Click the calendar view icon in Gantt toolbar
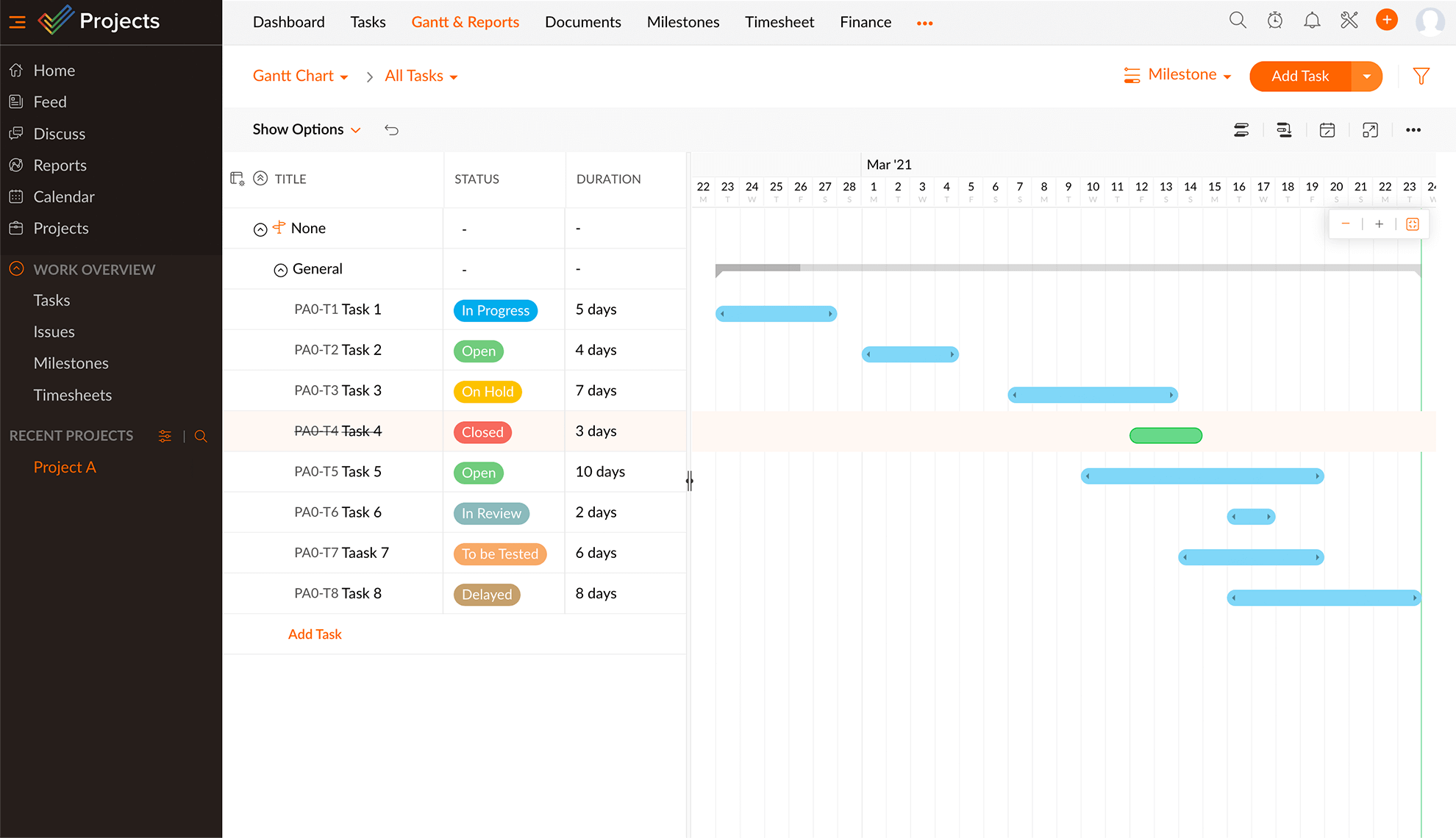 click(x=1327, y=129)
